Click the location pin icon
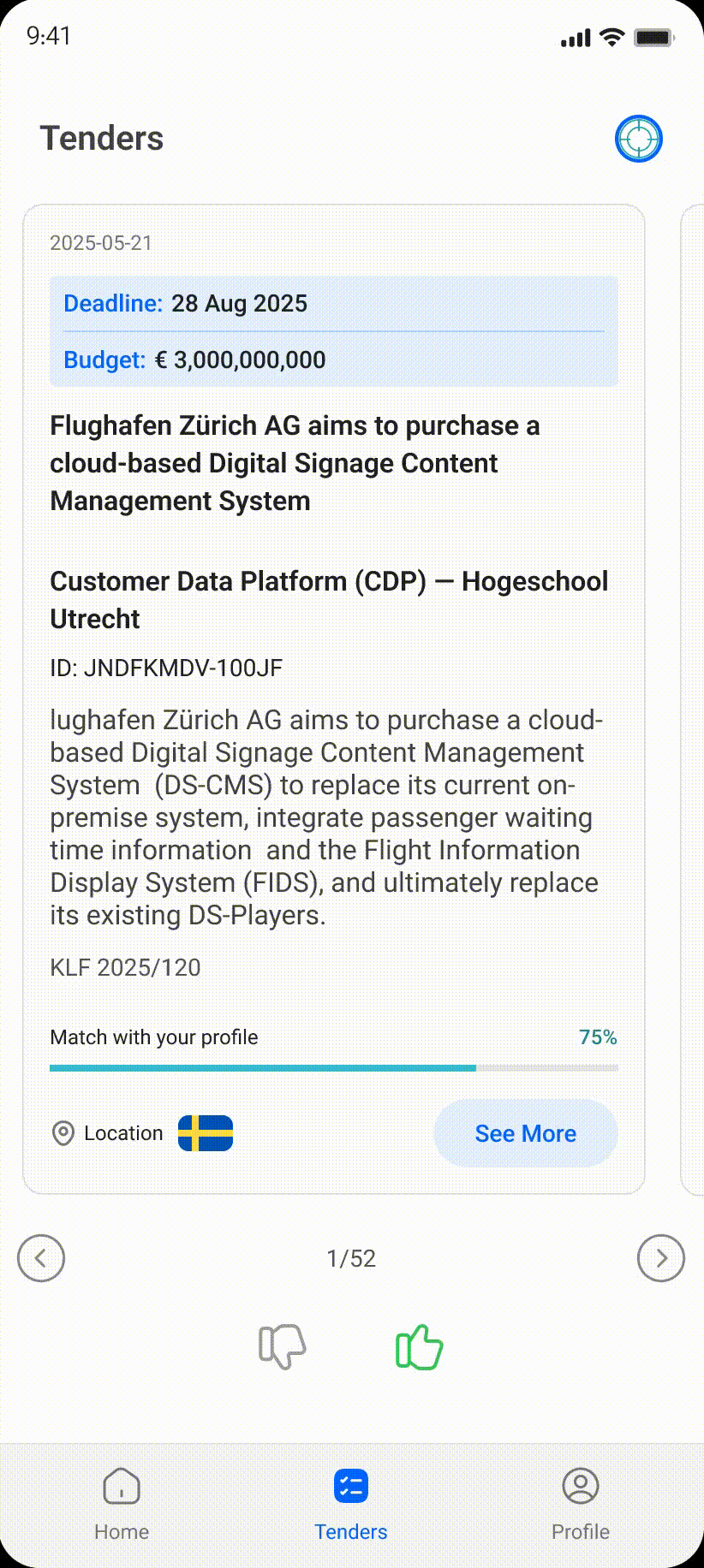This screenshot has width=704, height=1568. pyautogui.click(x=63, y=1133)
